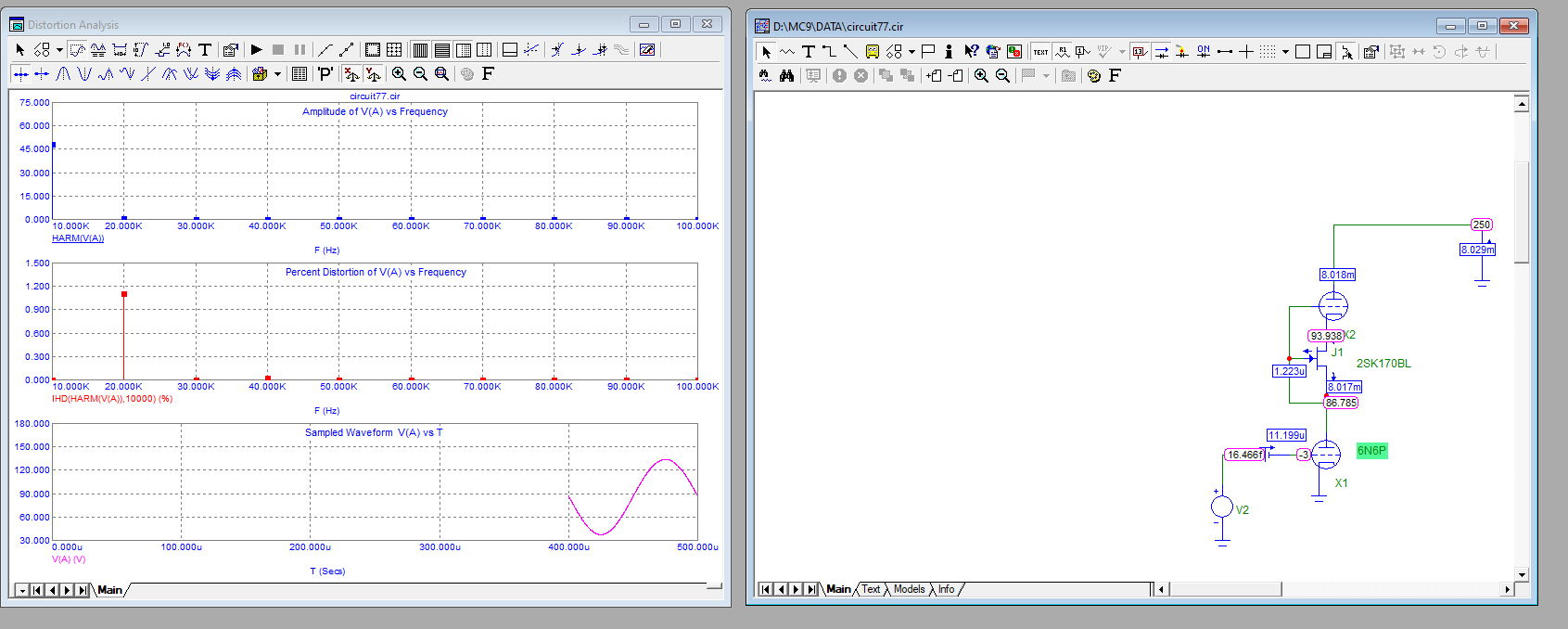This screenshot has height=629, width=1568.
Task: Zoom in on the circuit schematic
Action: [x=981, y=76]
